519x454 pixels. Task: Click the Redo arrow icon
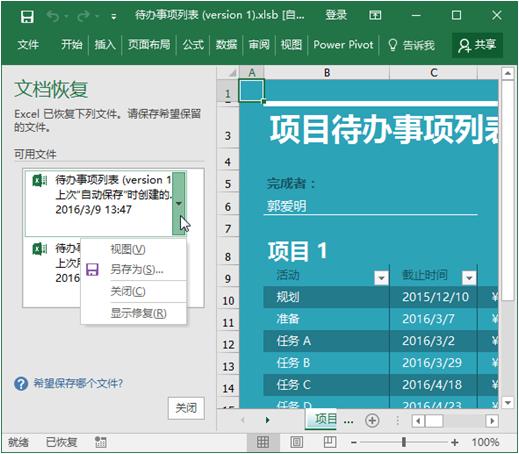83,16
